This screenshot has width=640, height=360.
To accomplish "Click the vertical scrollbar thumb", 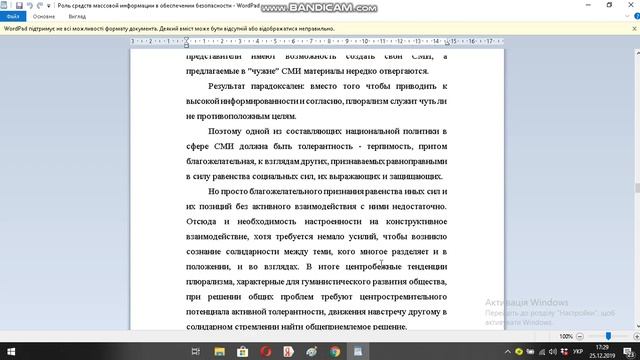I will click(x=637, y=188).
